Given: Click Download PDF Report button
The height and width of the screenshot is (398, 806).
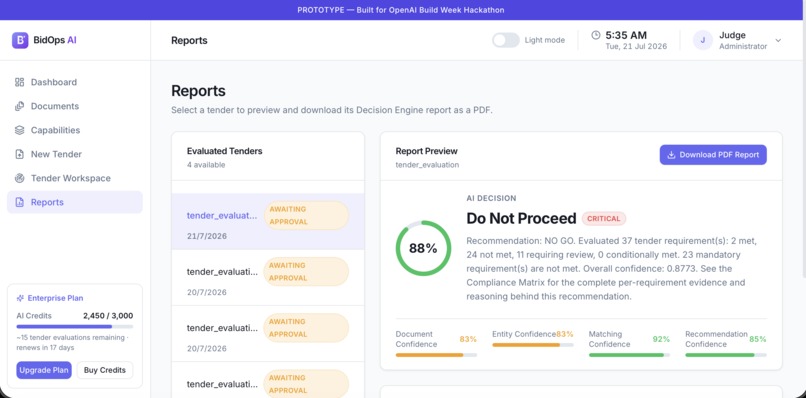Looking at the screenshot, I should [713, 155].
